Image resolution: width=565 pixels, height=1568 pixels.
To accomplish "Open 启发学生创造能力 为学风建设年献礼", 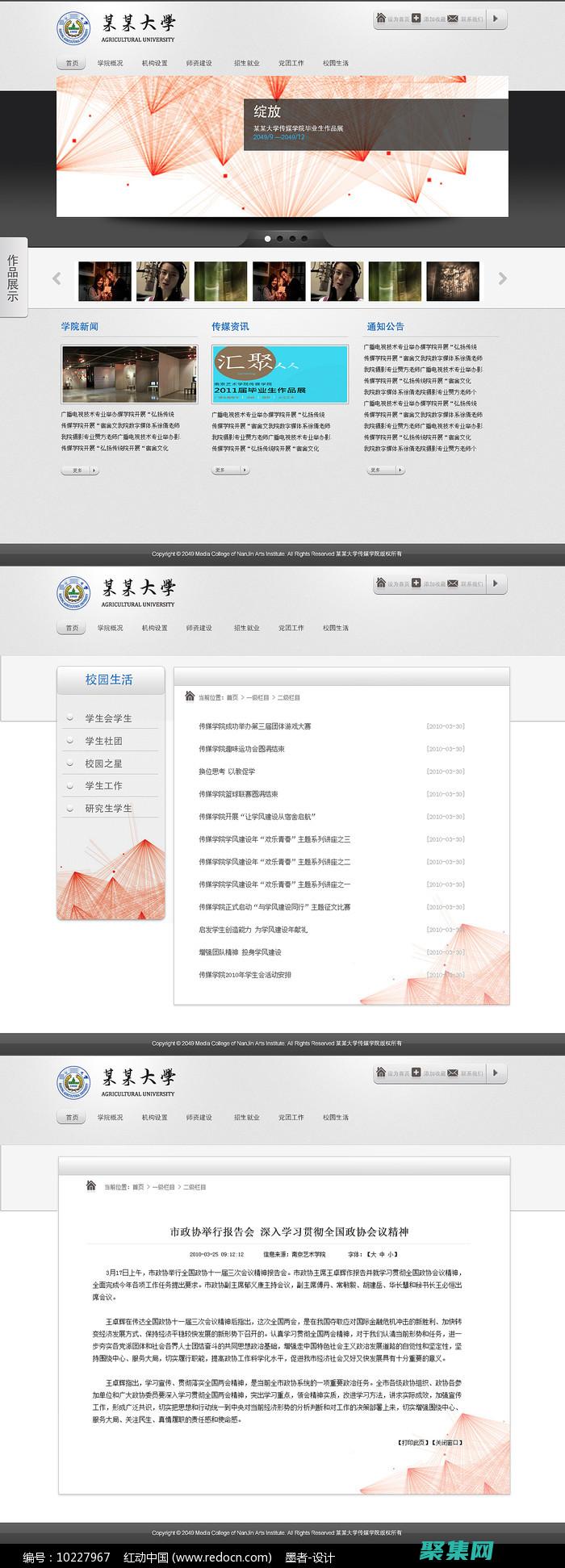I will [x=253, y=930].
